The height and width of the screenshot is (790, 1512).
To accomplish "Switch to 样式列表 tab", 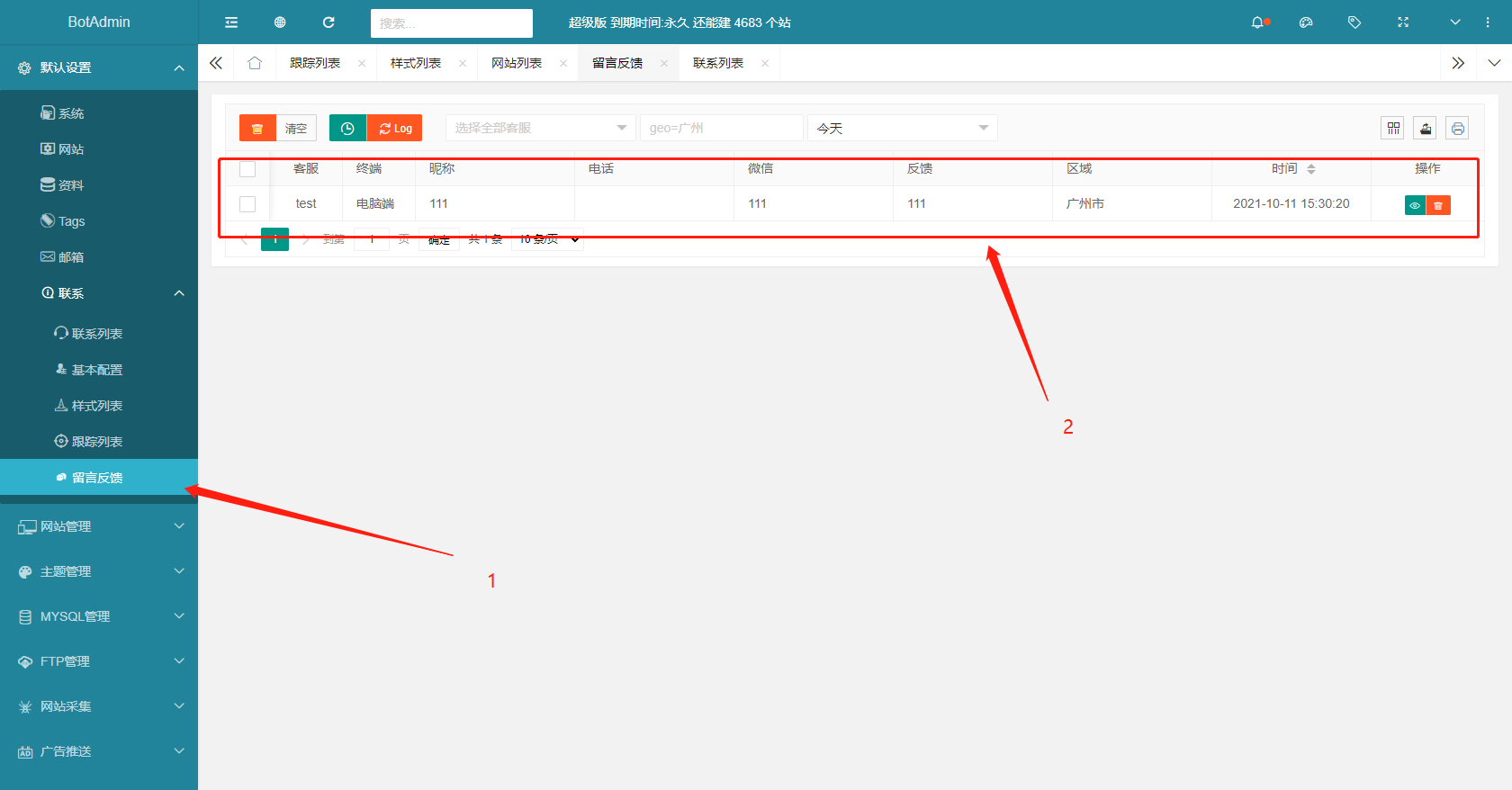I will point(416,63).
